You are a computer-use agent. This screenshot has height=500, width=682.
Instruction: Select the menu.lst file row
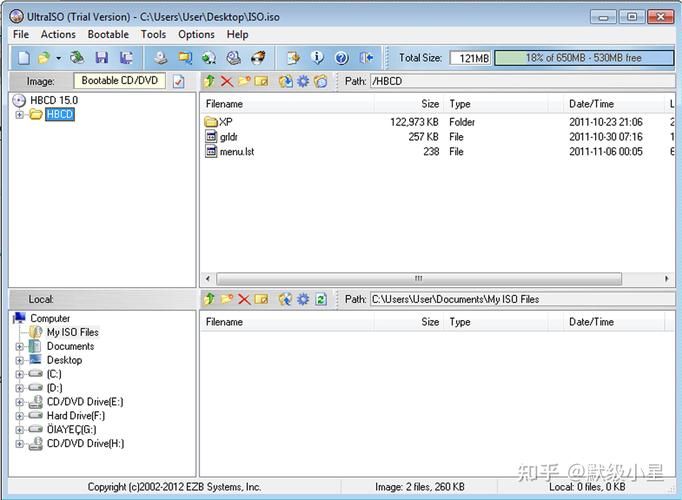coord(438,151)
